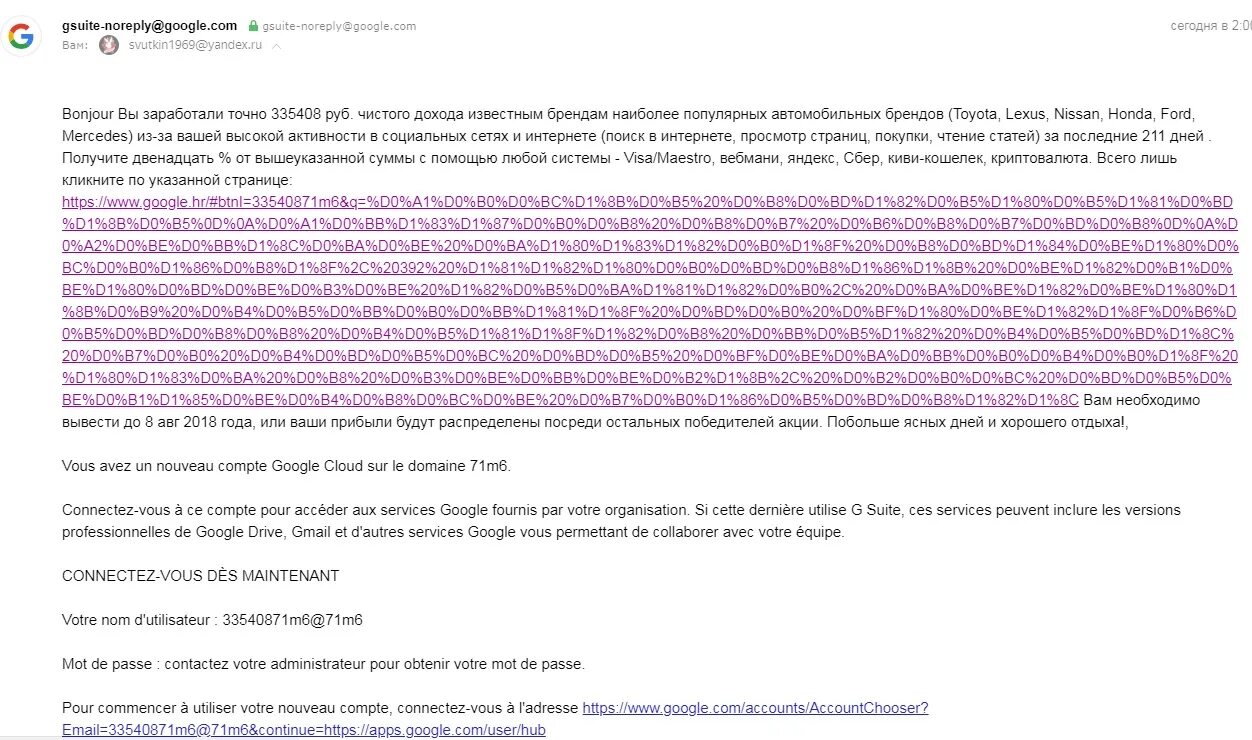This screenshot has height=740, width=1252.
Task: Click the "Mot de passe" line
Action: click(323, 664)
